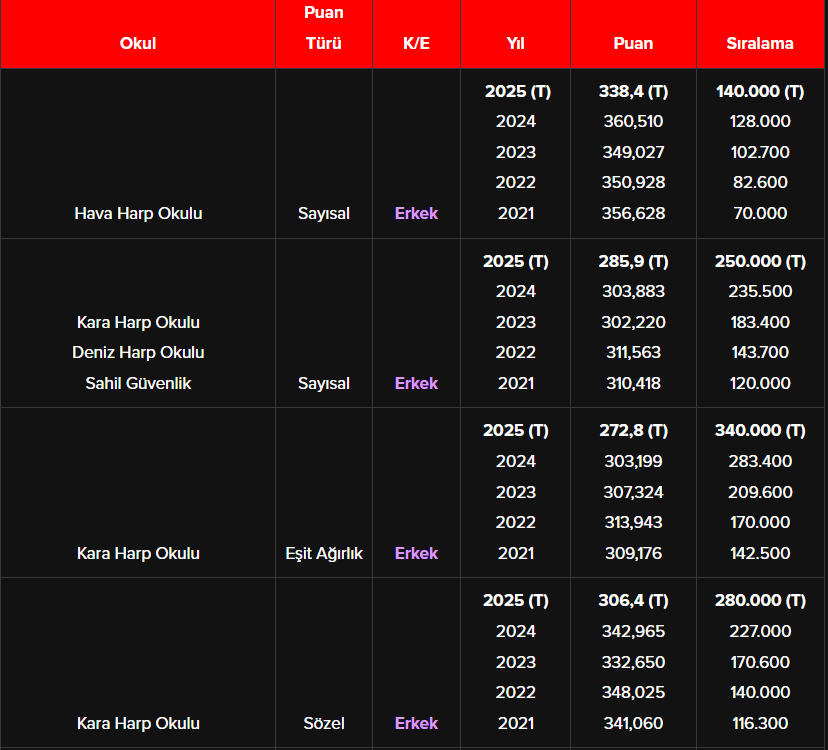
Task: Click Kara Harp Okulu in Eşit Ağırlık row
Action: [138, 554]
